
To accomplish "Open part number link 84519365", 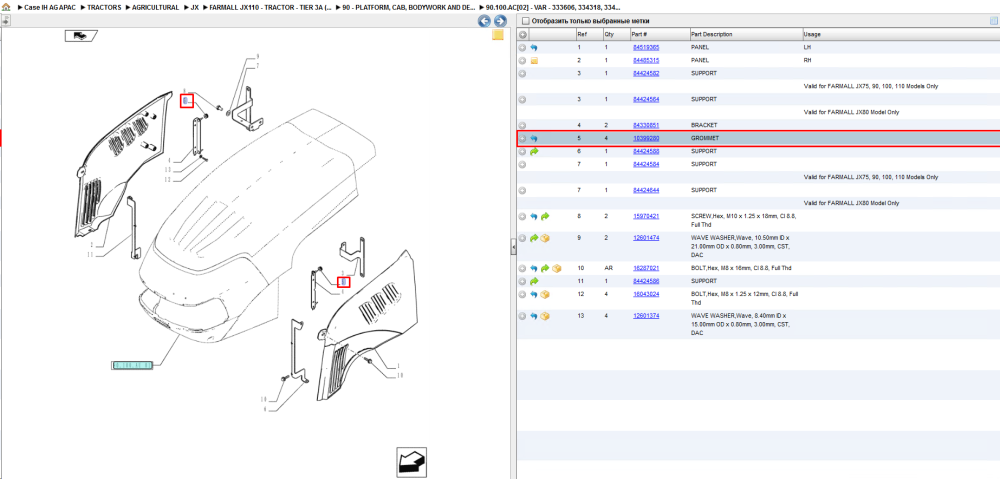I will pos(645,47).
